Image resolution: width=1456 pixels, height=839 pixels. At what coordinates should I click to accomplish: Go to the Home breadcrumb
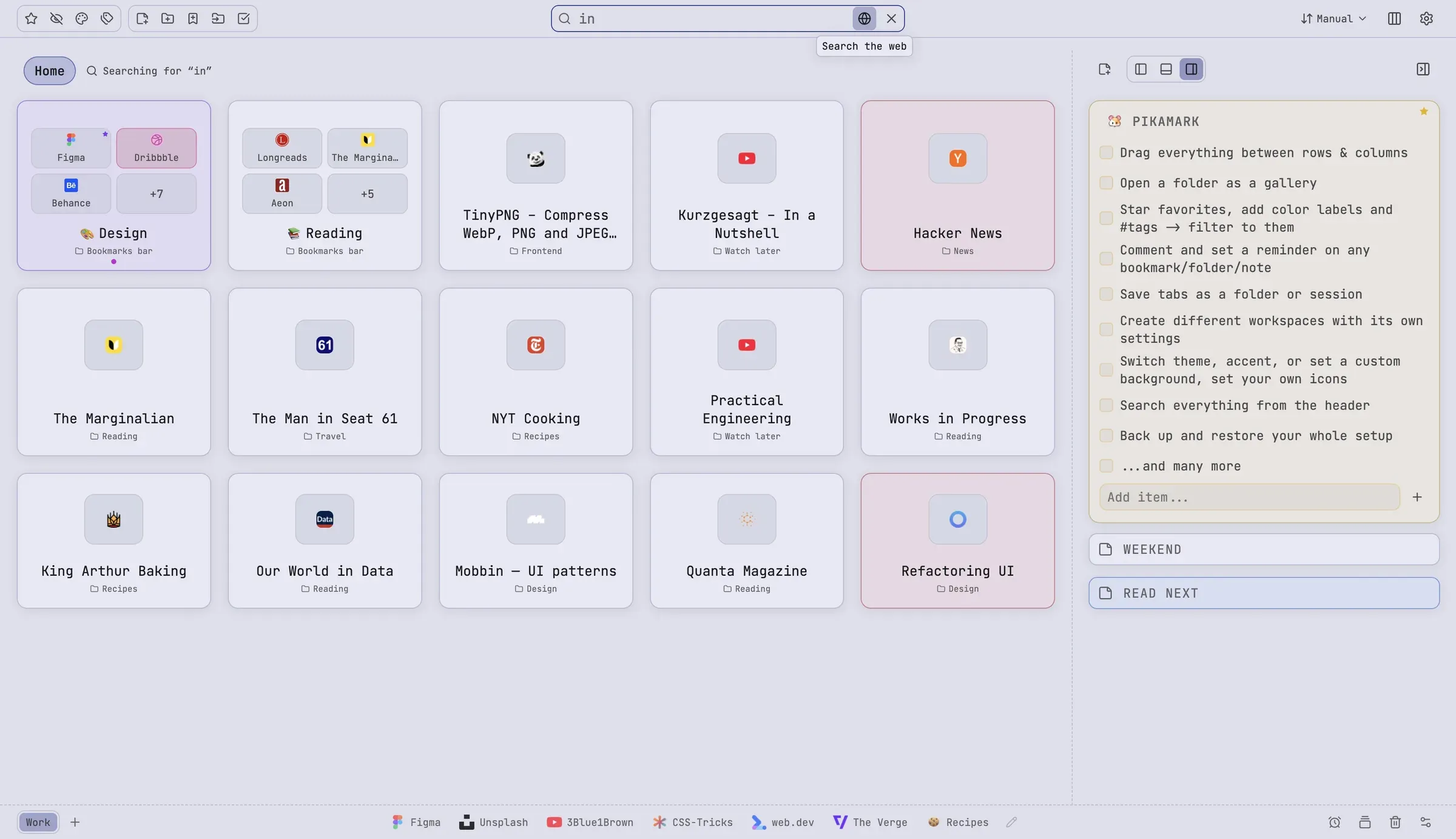pyautogui.click(x=49, y=70)
